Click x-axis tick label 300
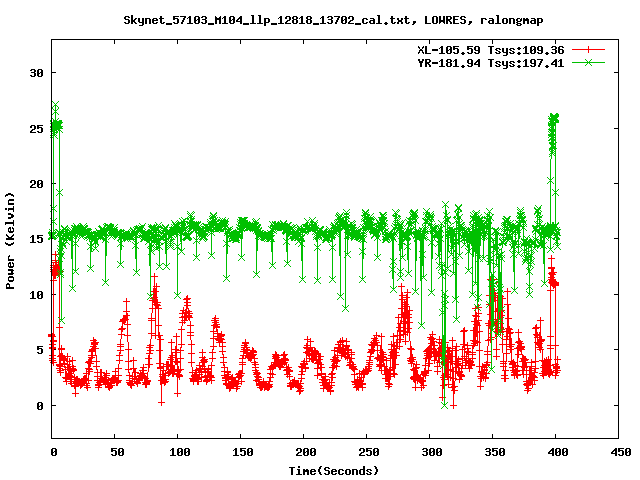The image size is (640, 480). (x=432, y=452)
